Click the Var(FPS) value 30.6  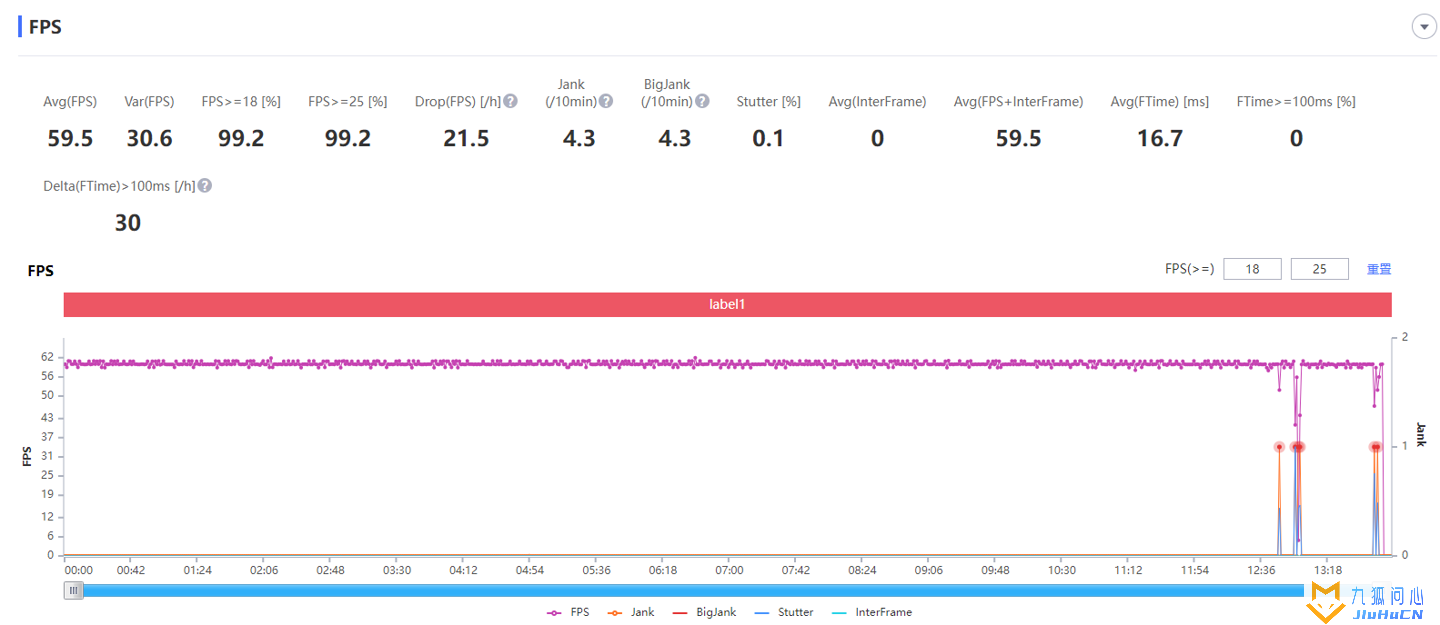coord(149,138)
